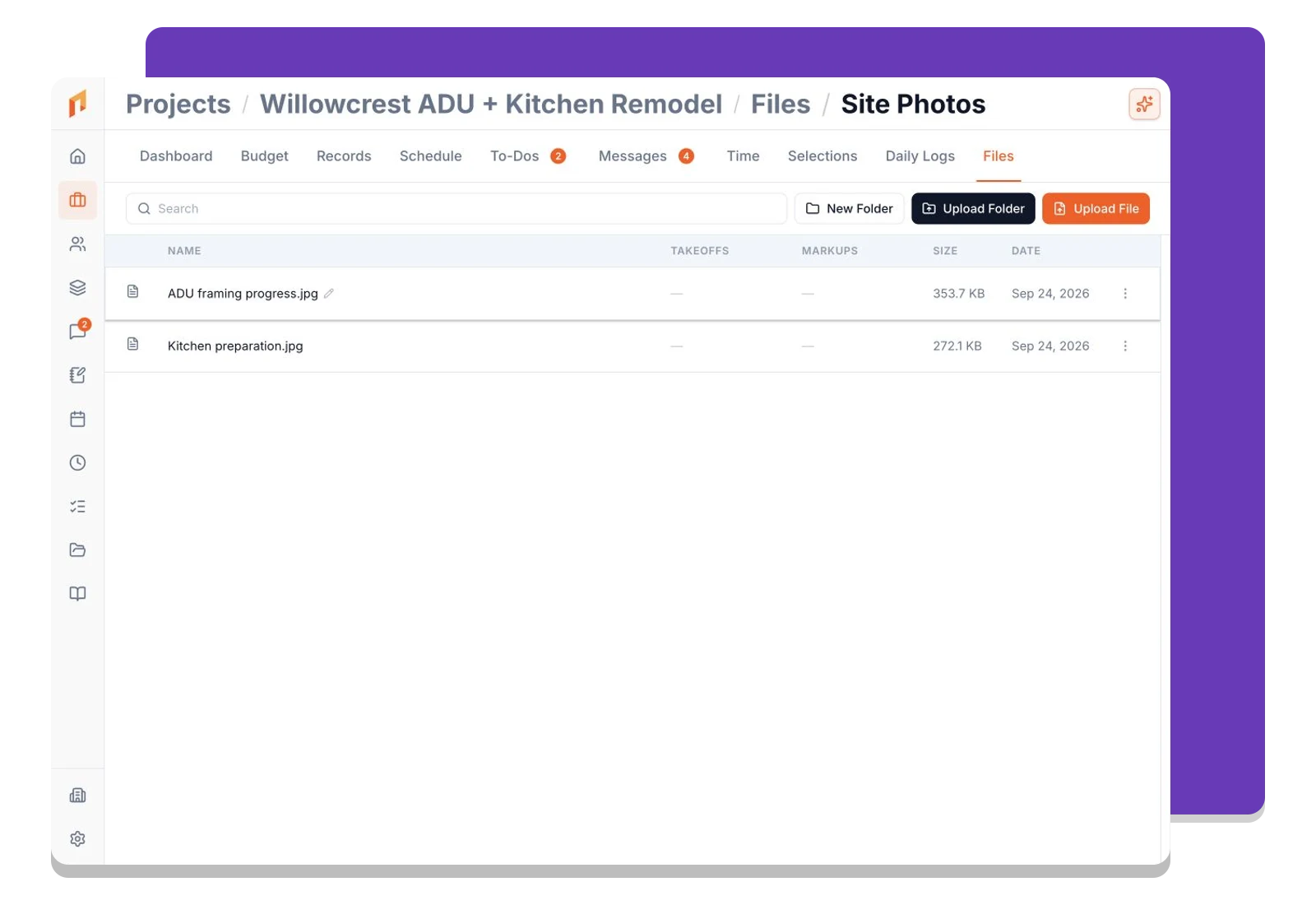Open the Records tab
The width and height of the screenshot is (1316, 905).
click(344, 156)
